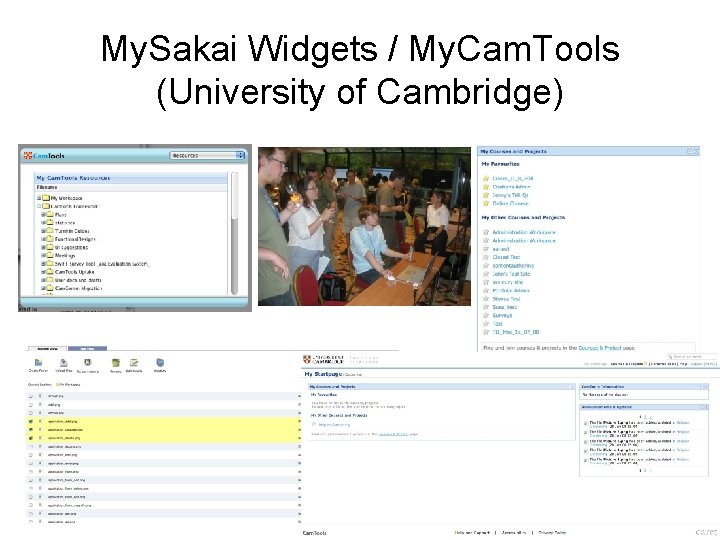Toggle star for Online Chinese
The width and height of the screenshot is (720, 540).
pos(486,203)
